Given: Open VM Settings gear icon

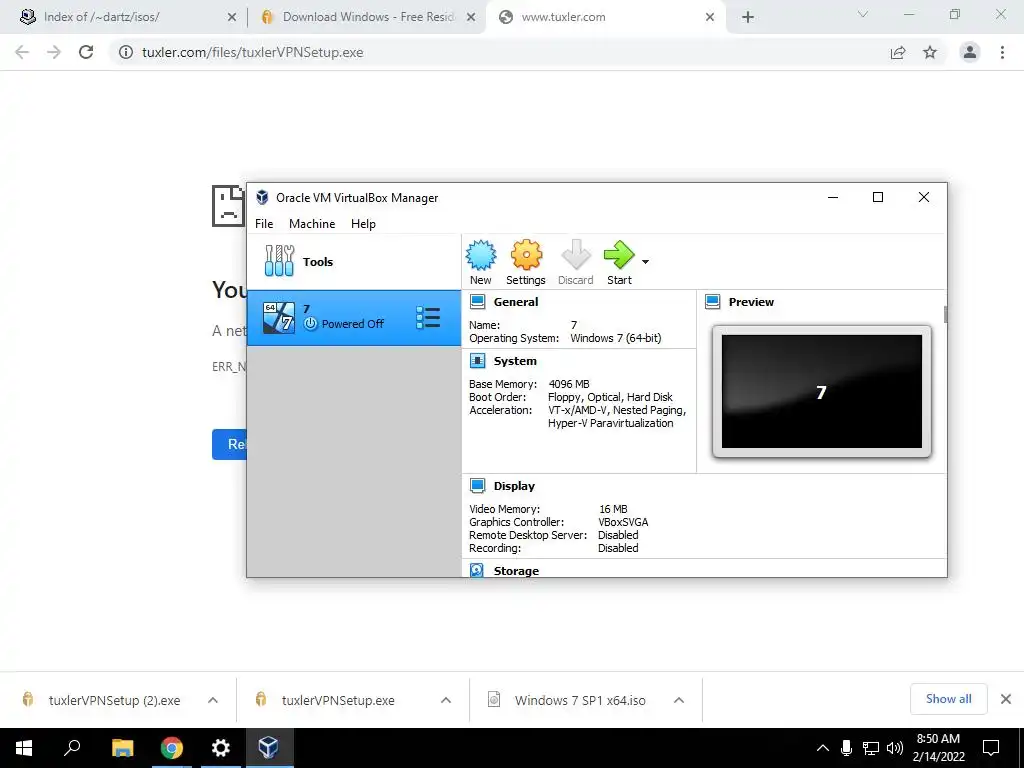Looking at the screenshot, I should (x=526, y=255).
